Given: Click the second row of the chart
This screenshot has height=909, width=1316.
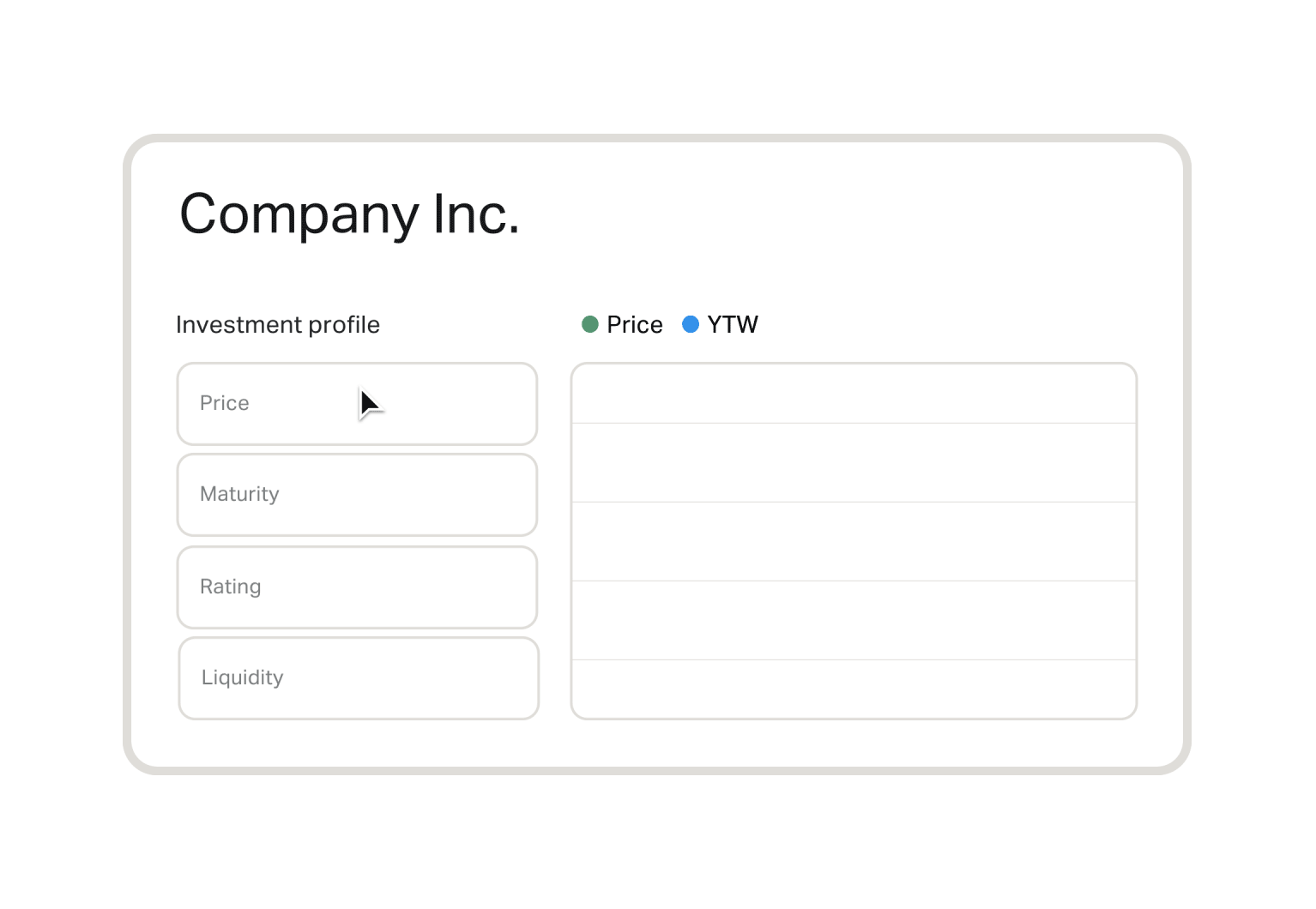Looking at the screenshot, I should coord(854,463).
